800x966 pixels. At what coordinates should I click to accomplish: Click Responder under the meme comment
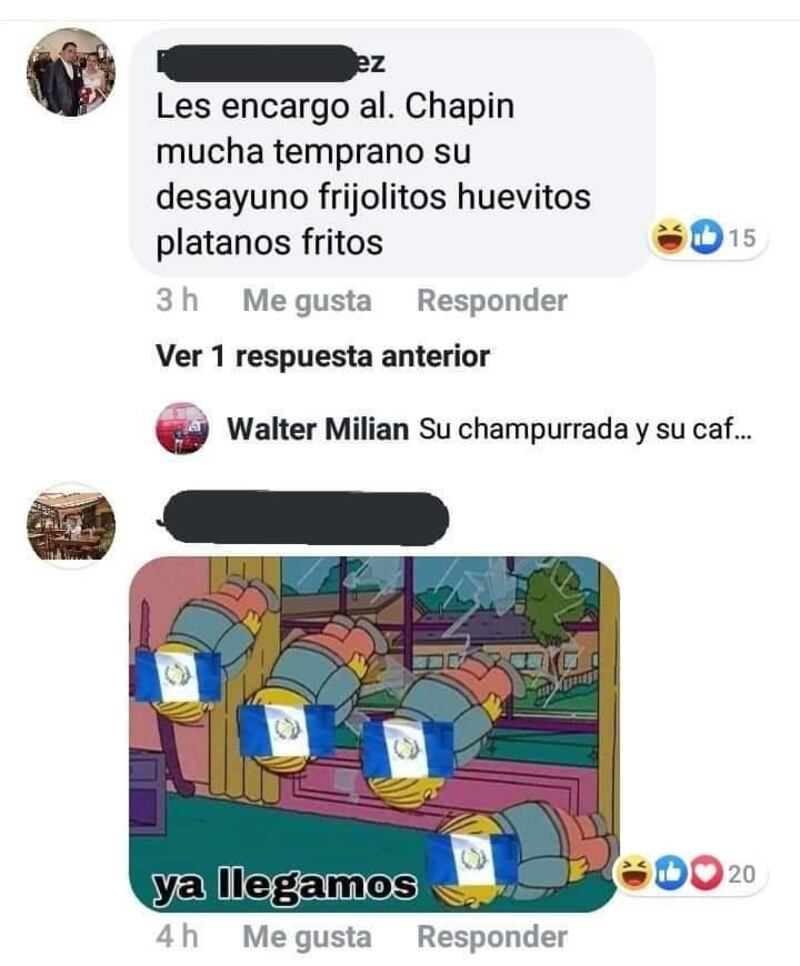pyautogui.click(x=492, y=937)
